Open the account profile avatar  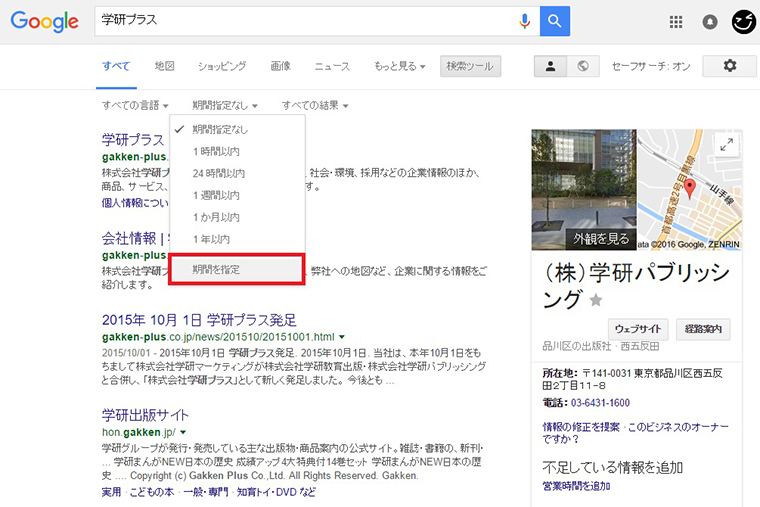click(744, 22)
